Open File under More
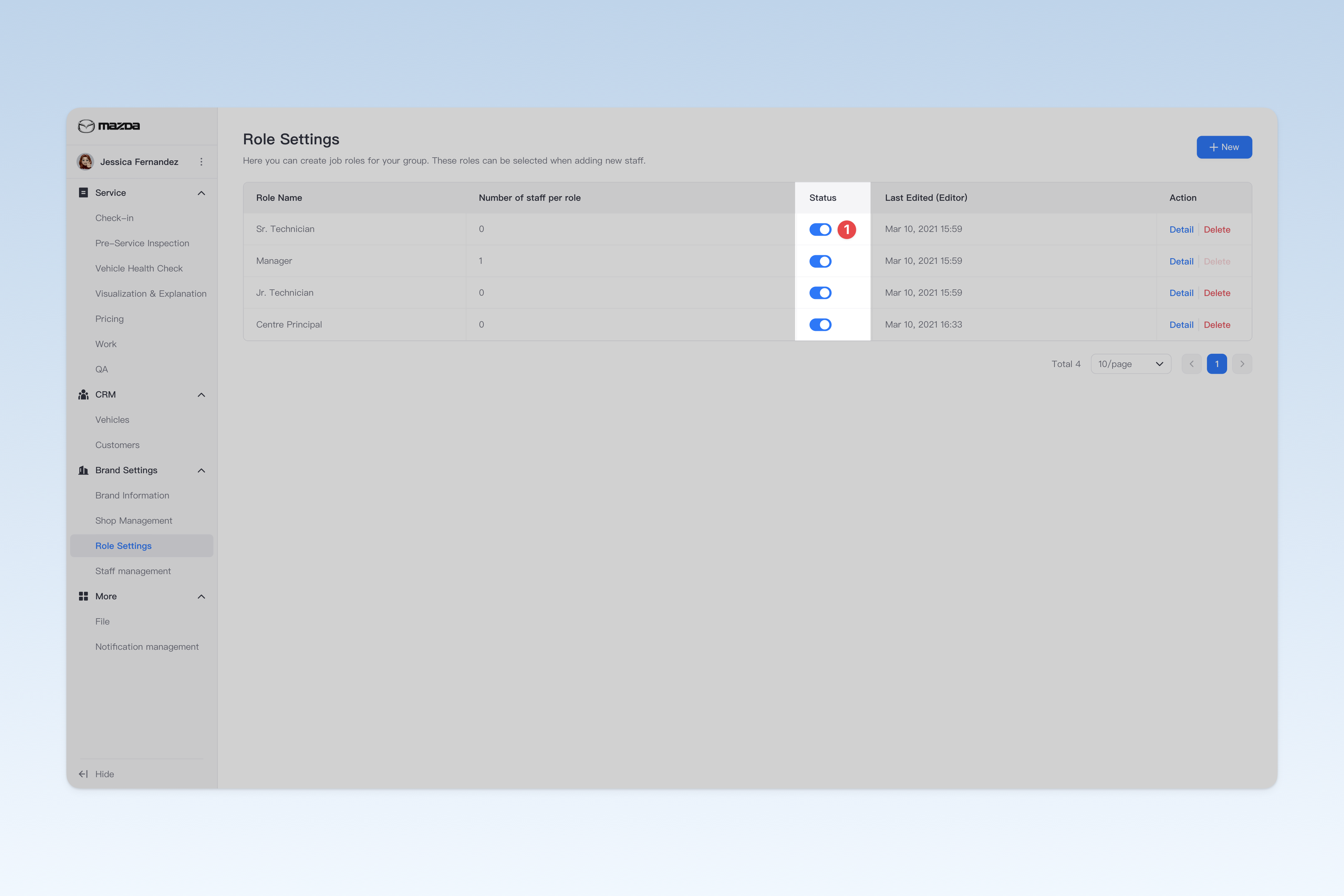 [102, 621]
